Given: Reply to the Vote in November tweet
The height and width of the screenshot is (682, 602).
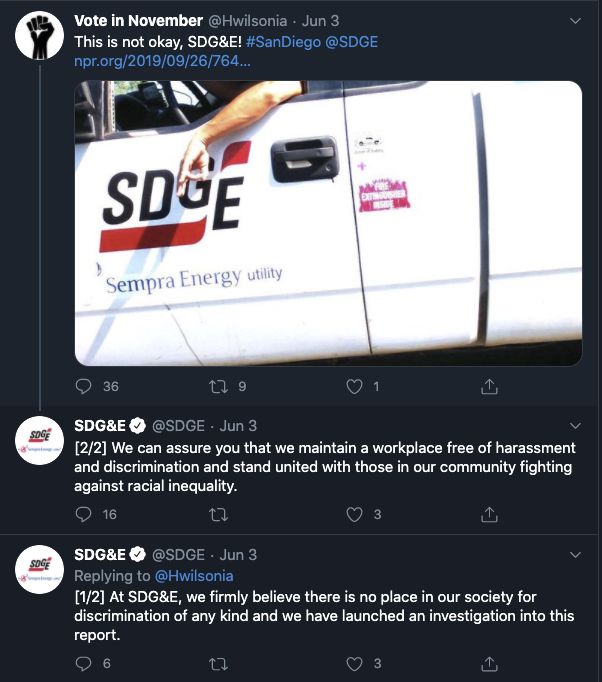Looking at the screenshot, I should coord(83,386).
